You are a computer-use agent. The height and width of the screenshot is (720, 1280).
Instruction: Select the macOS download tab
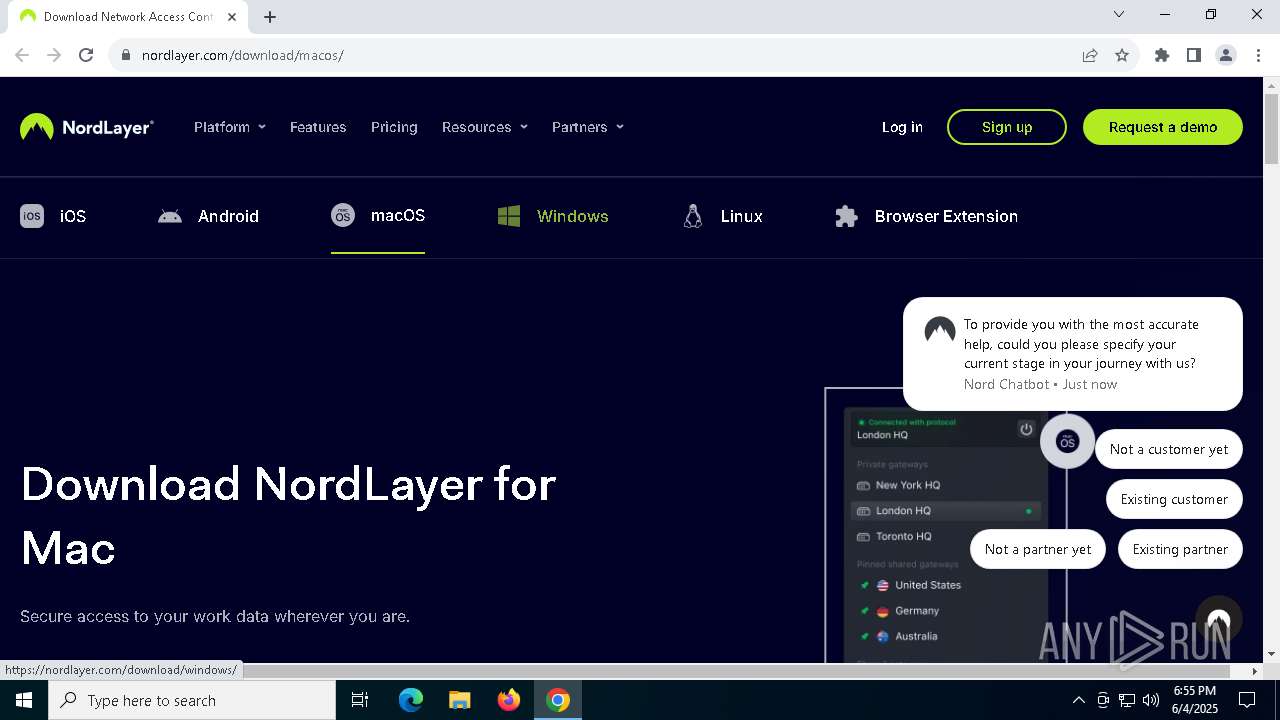coord(378,216)
